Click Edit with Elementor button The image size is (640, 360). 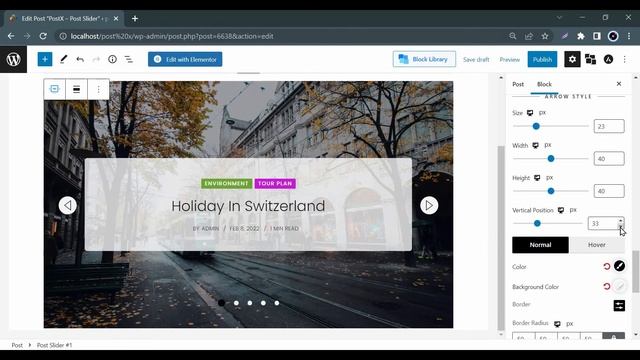[185, 59]
